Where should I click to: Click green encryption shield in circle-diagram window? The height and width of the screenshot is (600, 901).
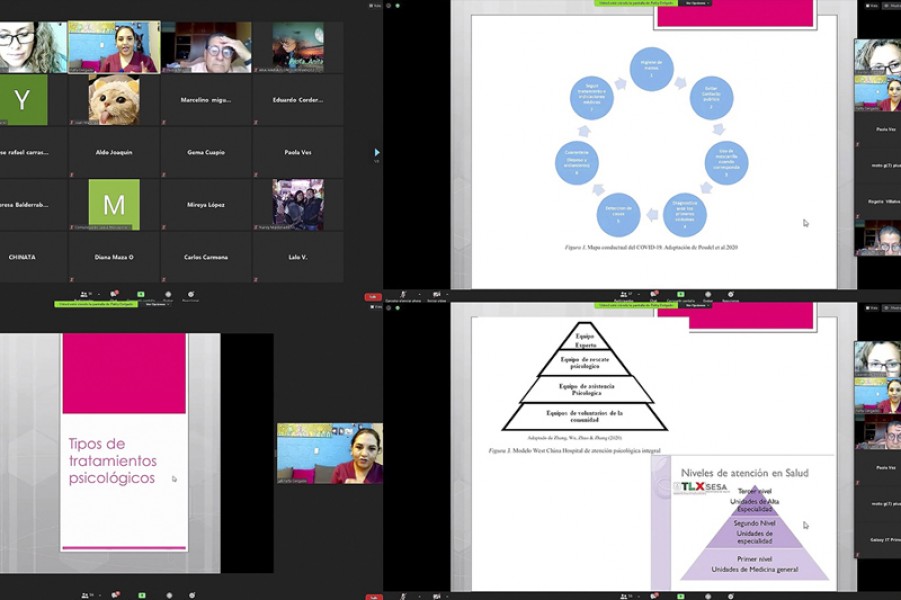coord(398,6)
